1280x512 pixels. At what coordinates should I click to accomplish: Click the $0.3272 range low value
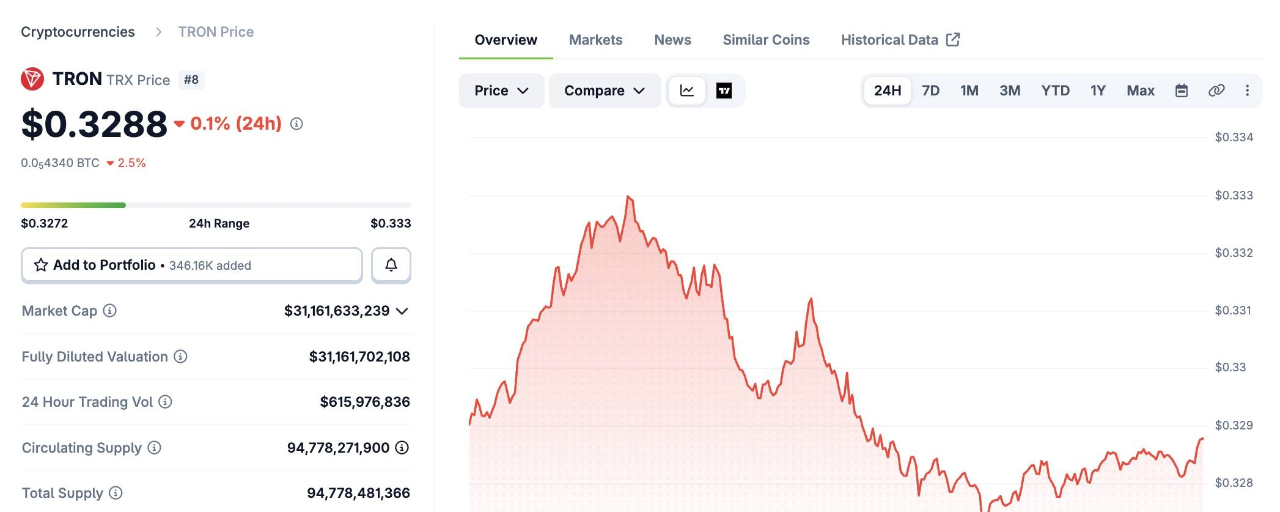coord(44,223)
